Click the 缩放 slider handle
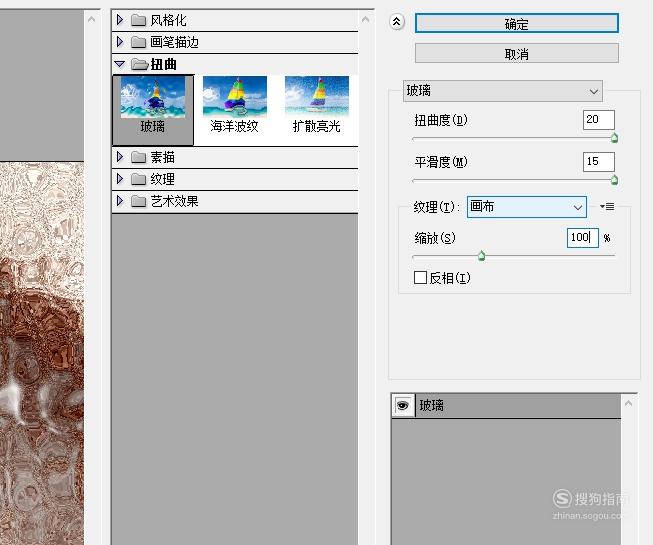This screenshot has height=545, width=653. pos(481,256)
